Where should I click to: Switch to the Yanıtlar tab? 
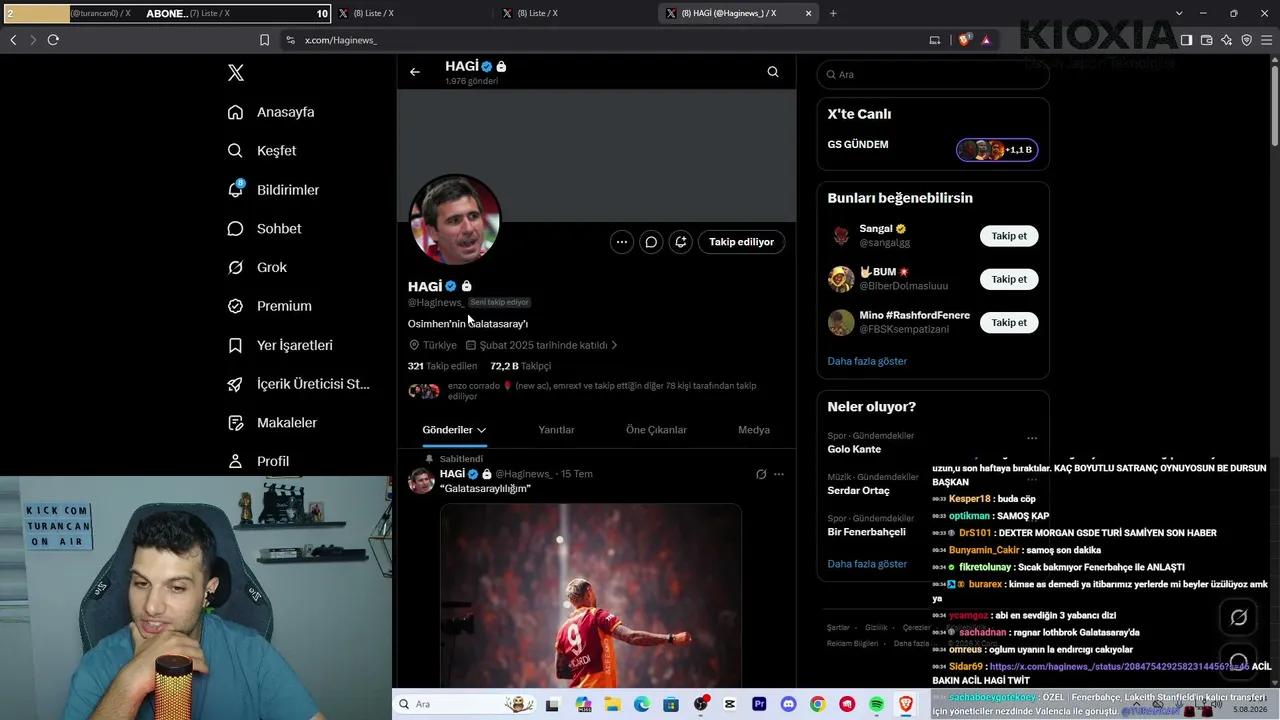[x=556, y=430]
